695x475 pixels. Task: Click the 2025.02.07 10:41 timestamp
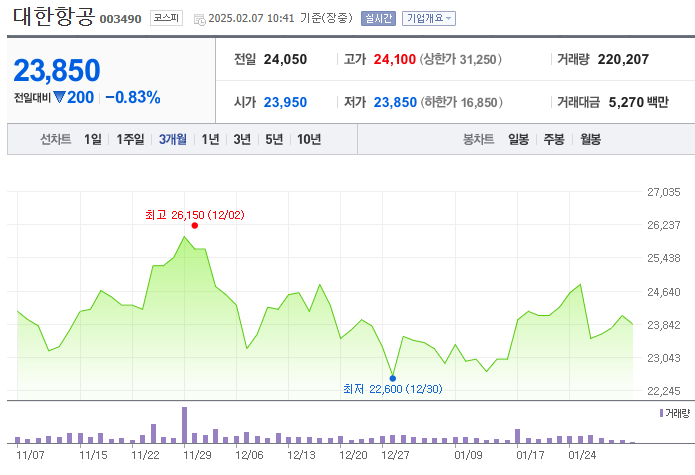[251, 18]
